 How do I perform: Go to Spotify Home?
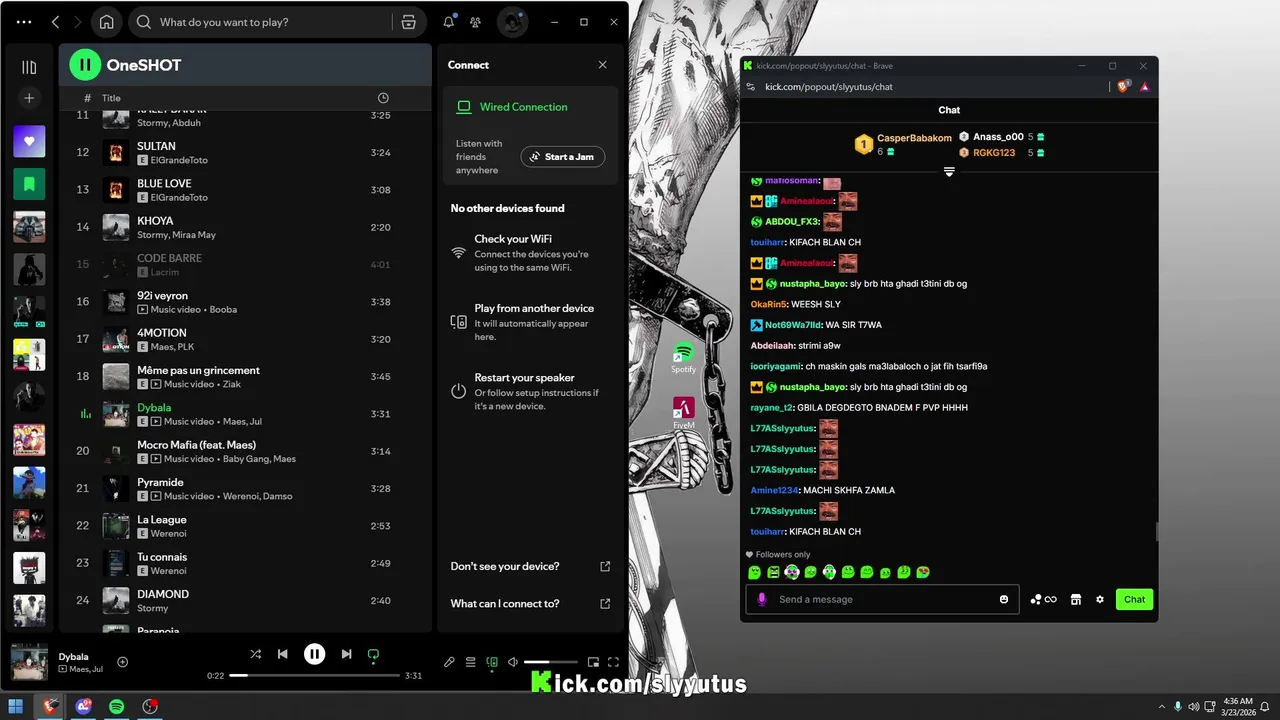(x=106, y=22)
